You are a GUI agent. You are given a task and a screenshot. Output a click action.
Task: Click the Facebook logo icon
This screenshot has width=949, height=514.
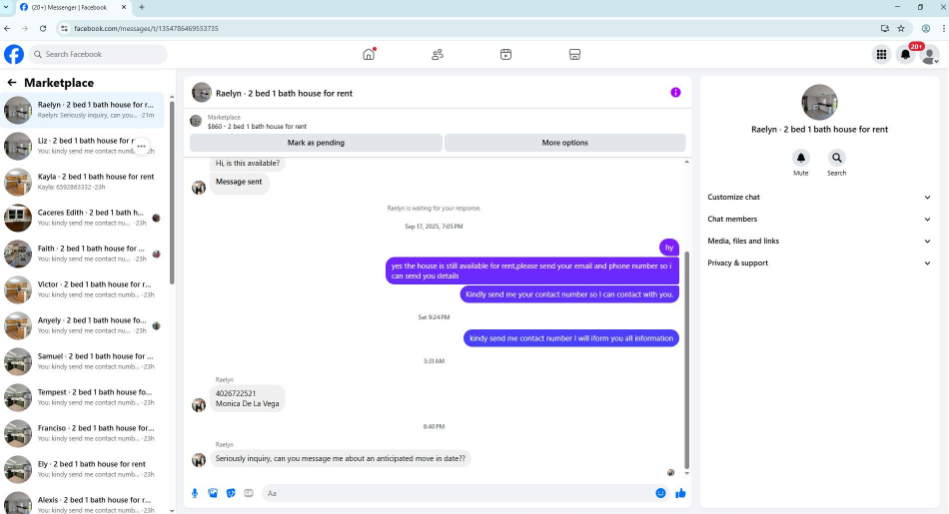14,54
